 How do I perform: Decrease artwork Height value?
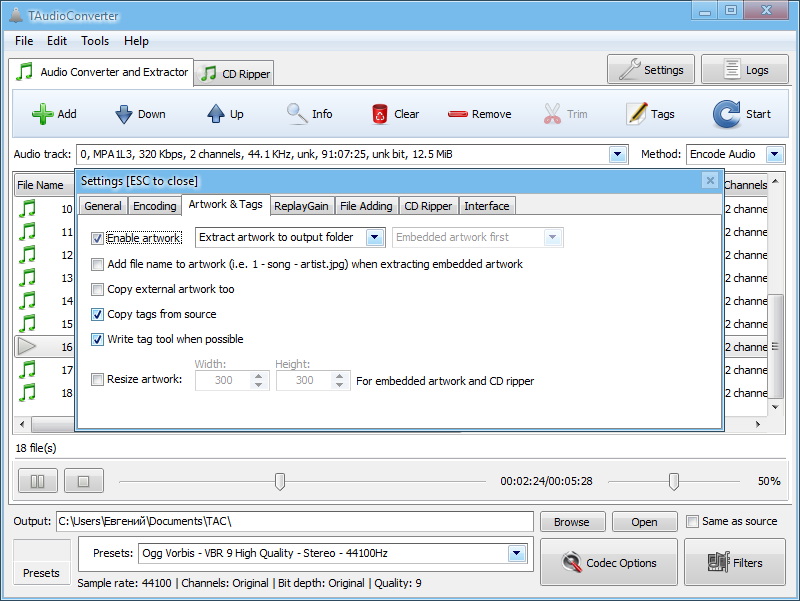point(339,385)
